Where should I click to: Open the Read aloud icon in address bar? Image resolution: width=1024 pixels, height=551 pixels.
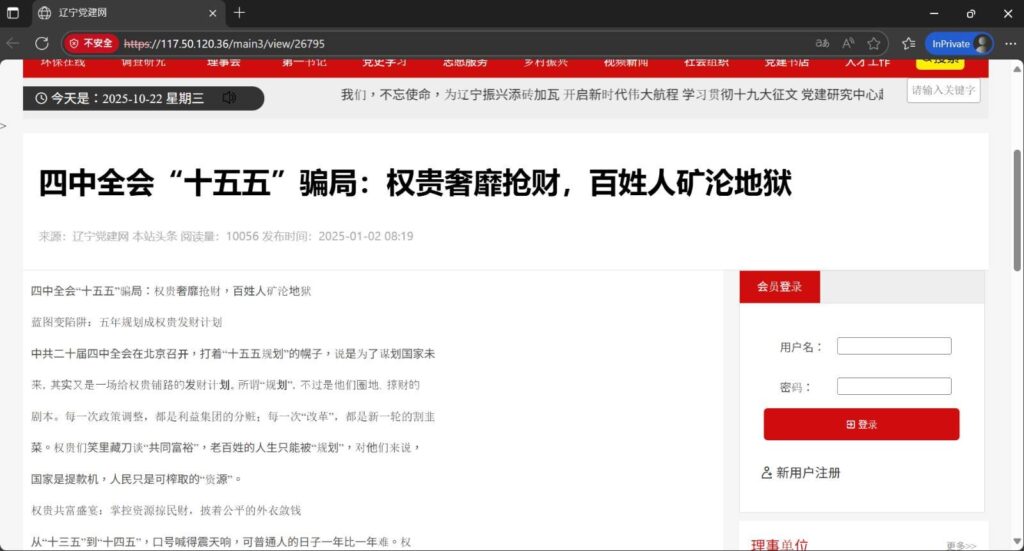(x=848, y=44)
